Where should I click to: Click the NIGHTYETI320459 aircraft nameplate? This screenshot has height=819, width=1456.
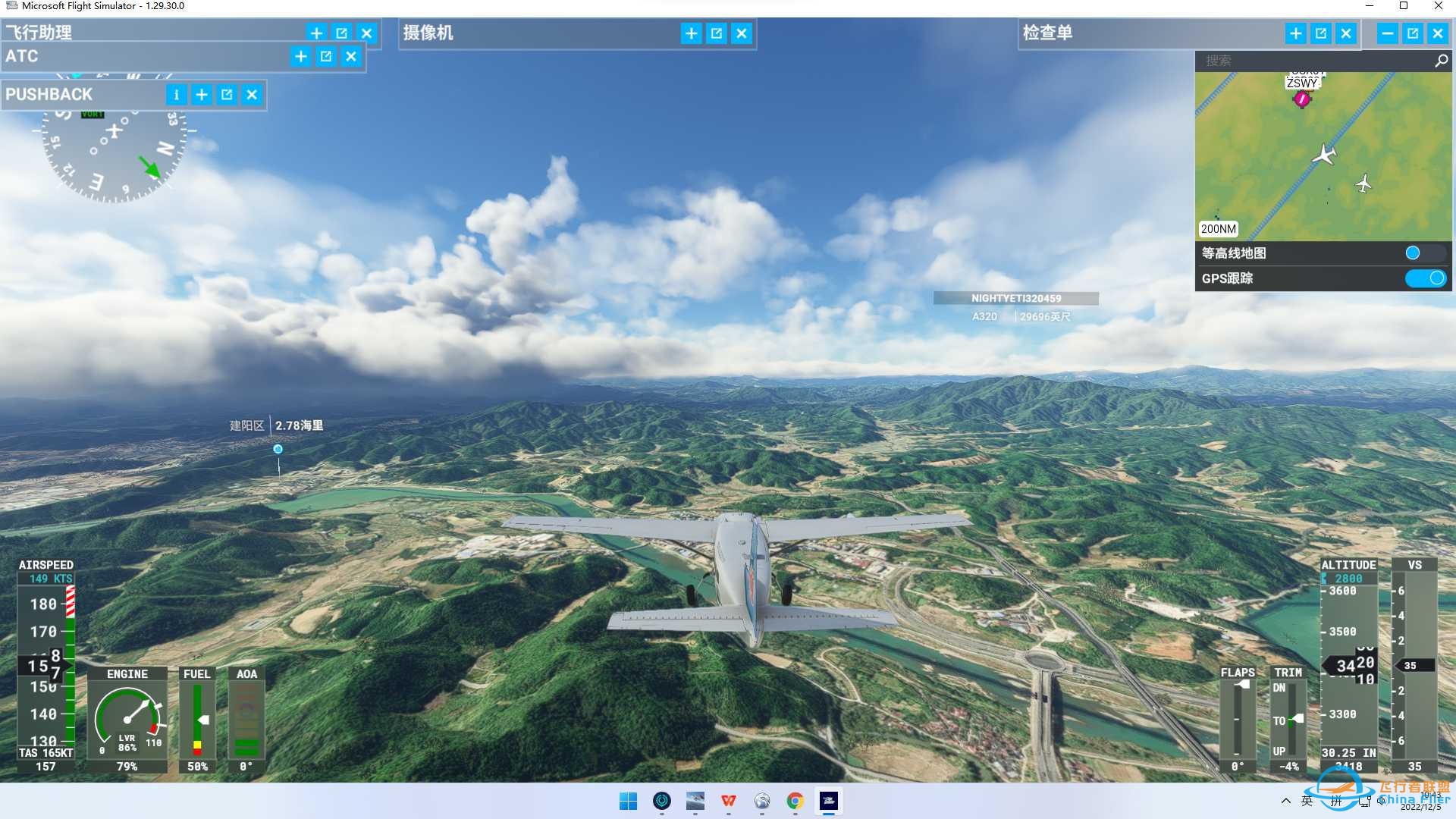click(1016, 299)
